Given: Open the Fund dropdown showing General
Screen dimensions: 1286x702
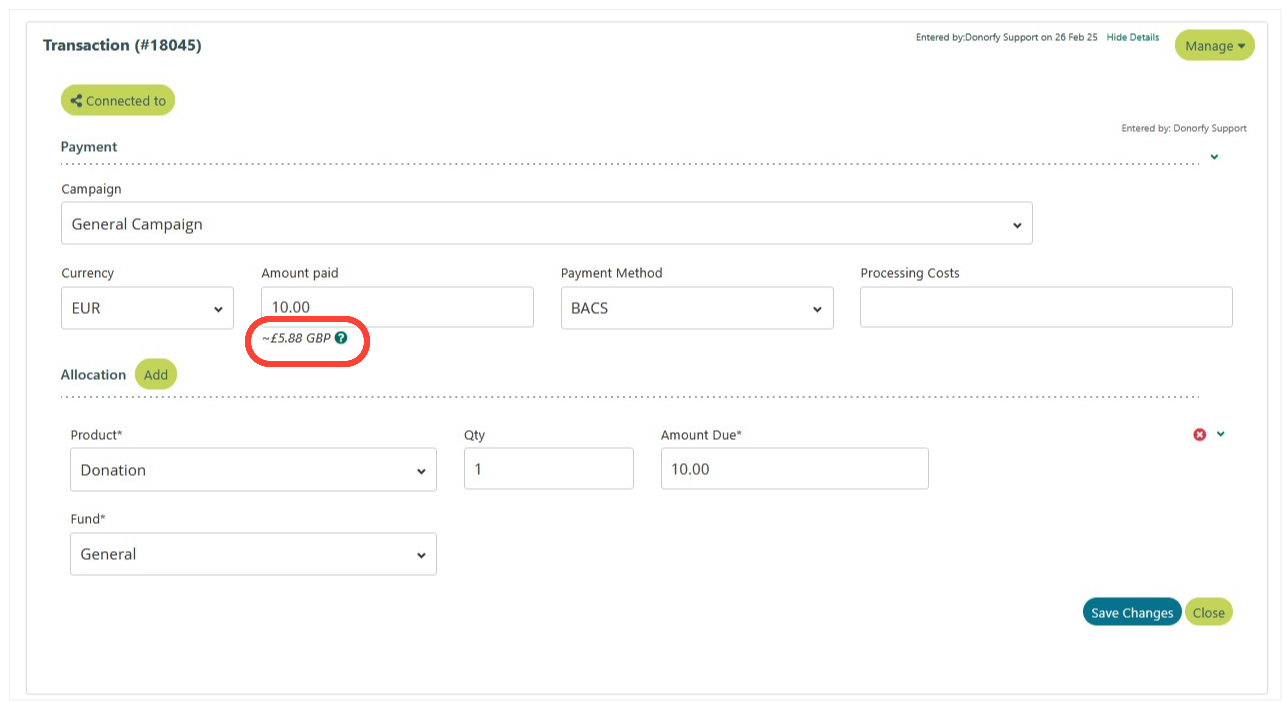Looking at the screenshot, I should (253, 554).
